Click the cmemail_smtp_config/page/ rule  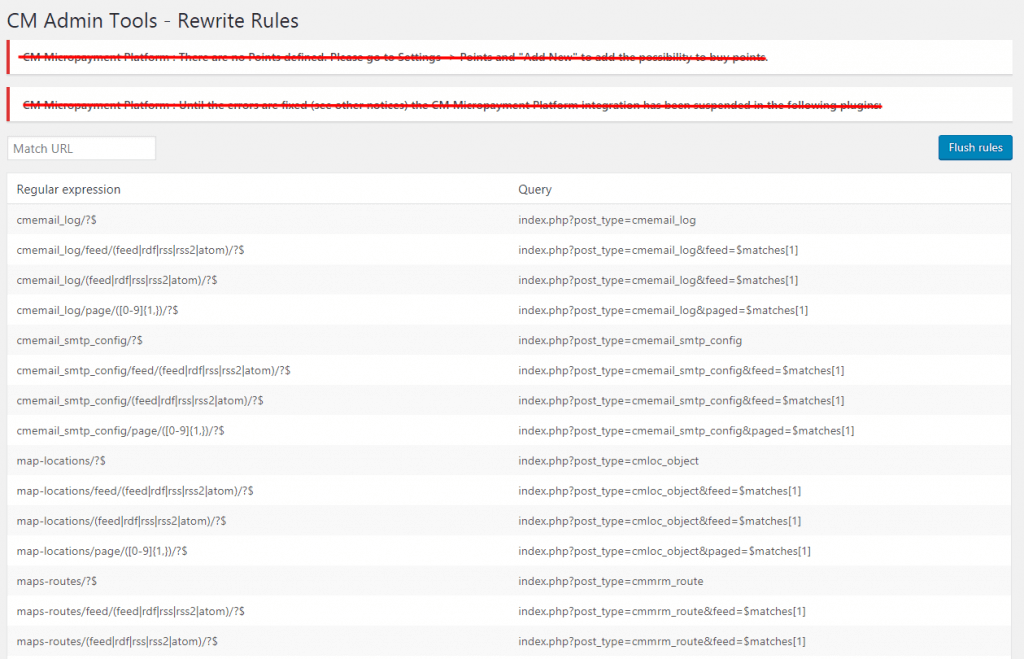click(120, 431)
